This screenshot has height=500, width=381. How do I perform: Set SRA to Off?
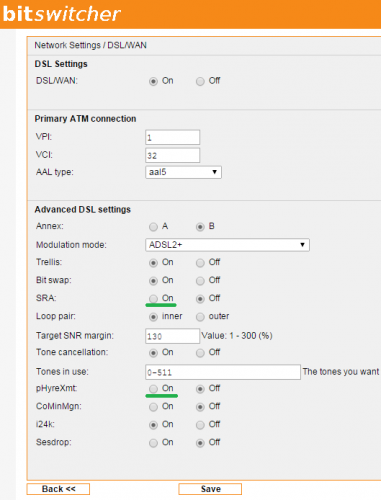200,299
